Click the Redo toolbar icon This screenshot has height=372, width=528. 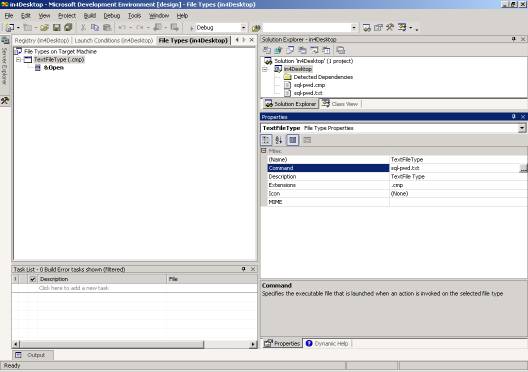tap(139, 28)
